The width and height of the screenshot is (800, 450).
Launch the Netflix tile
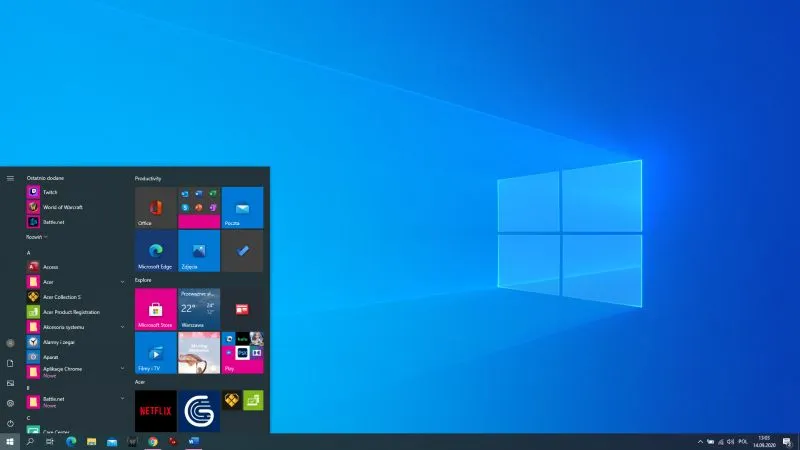(156, 411)
